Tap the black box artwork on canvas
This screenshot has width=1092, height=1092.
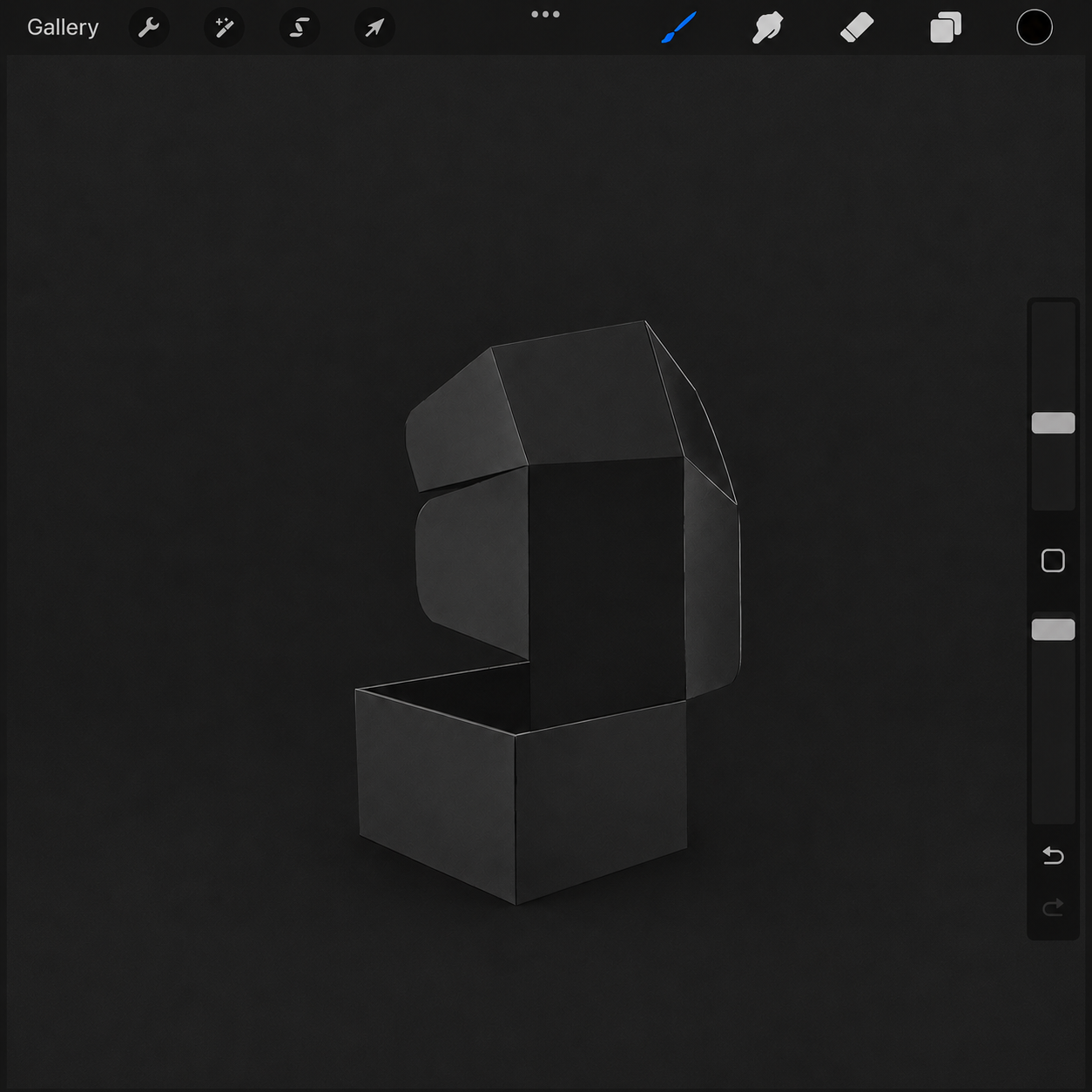tap(547, 613)
